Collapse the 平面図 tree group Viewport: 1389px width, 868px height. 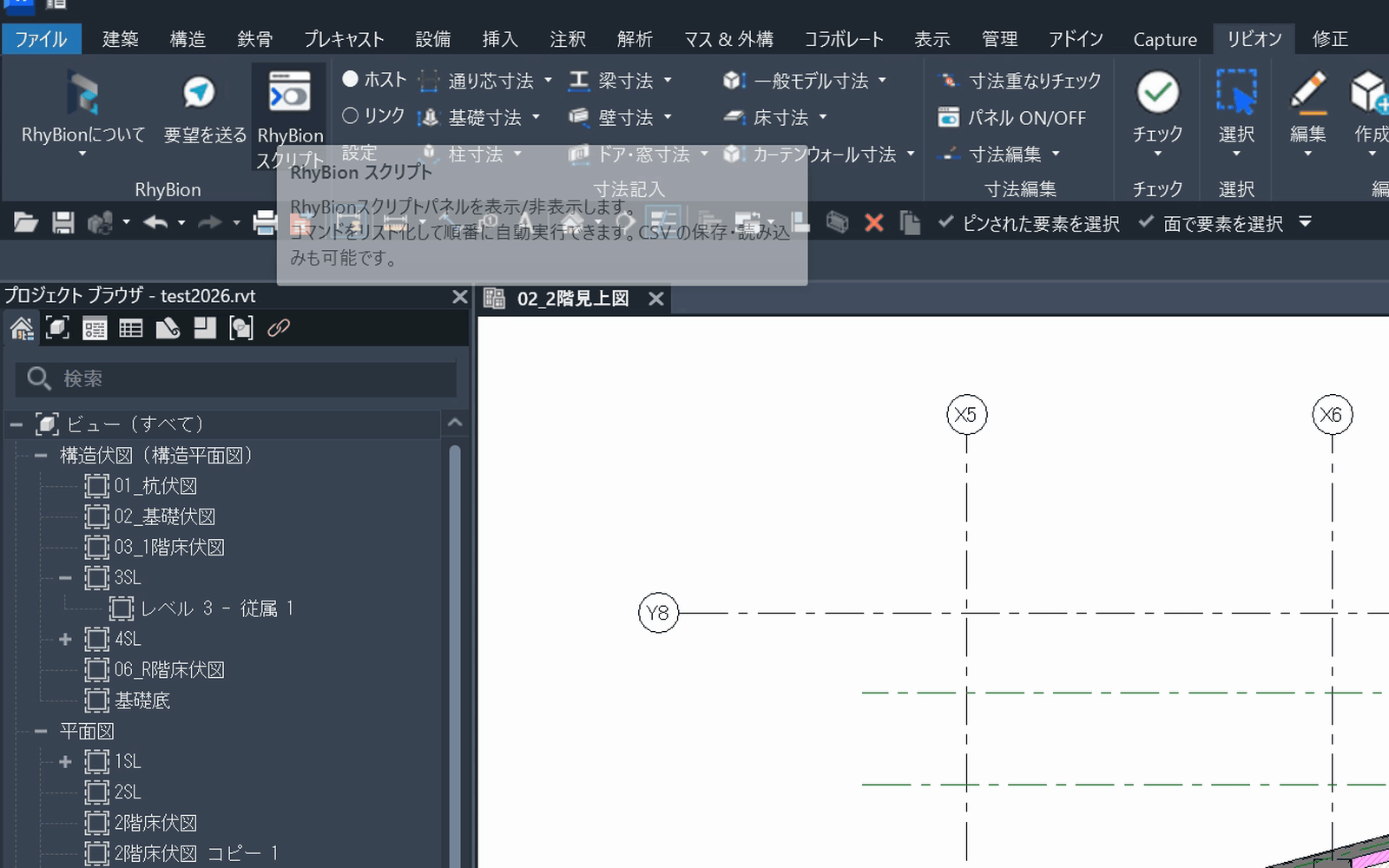click(x=40, y=732)
